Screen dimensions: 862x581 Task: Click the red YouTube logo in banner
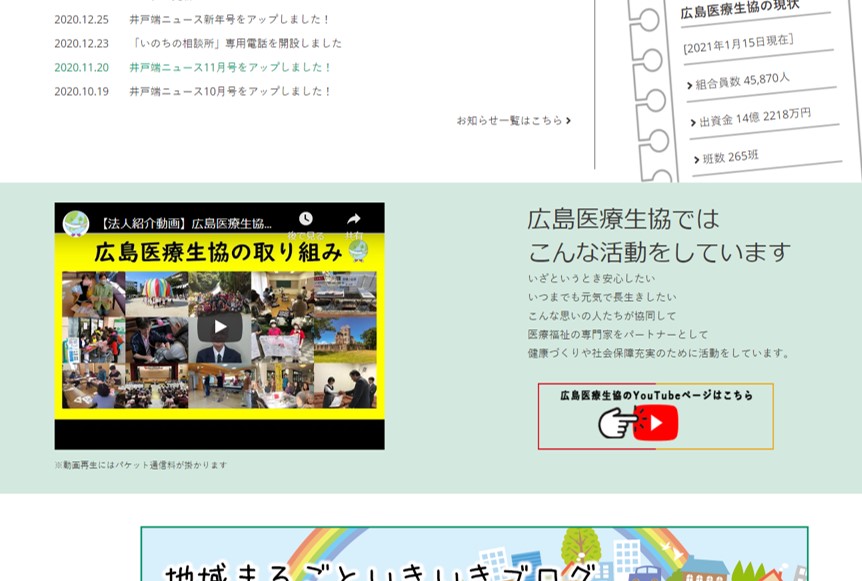pyautogui.click(x=655, y=423)
